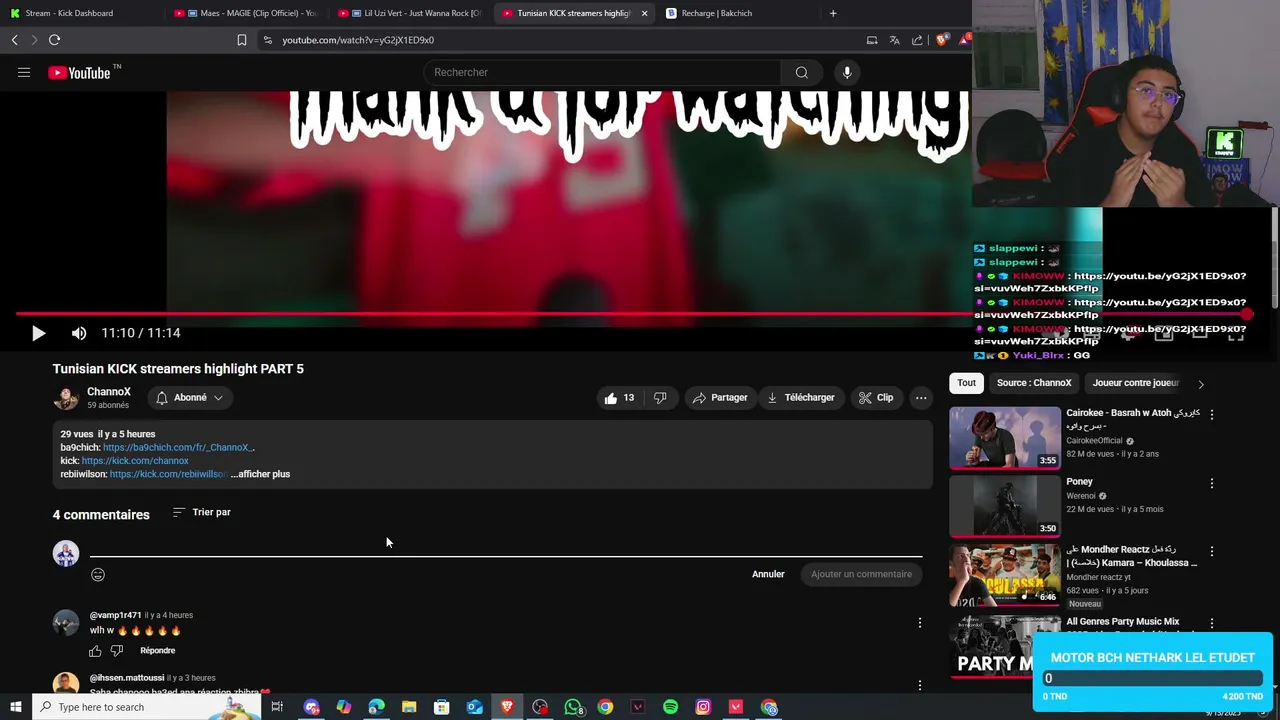Open the YouTube guide hamburger menu
The width and height of the screenshot is (1280, 720).
tap(24, 72)
